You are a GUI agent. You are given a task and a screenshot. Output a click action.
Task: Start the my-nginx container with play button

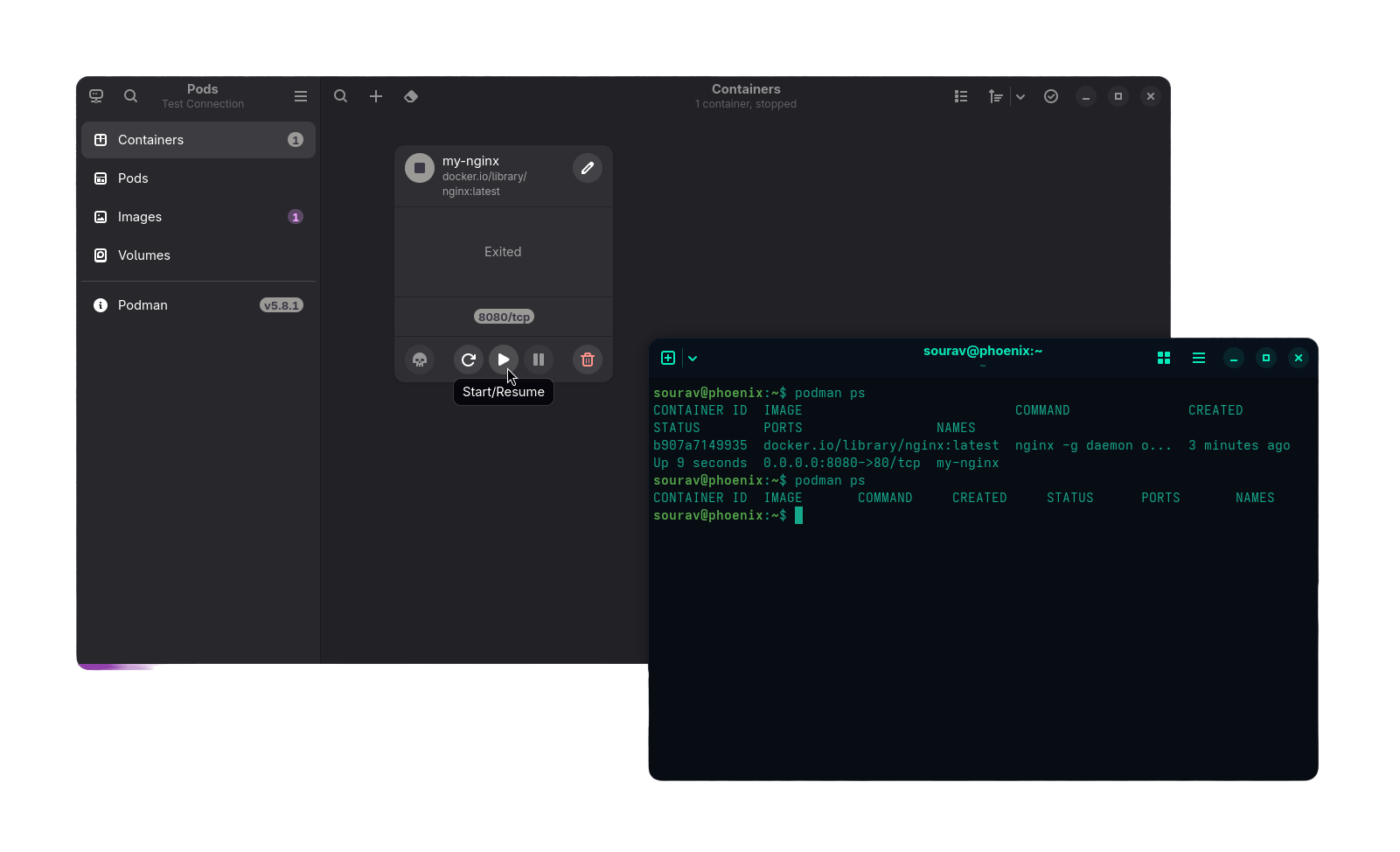pos(503,360)
